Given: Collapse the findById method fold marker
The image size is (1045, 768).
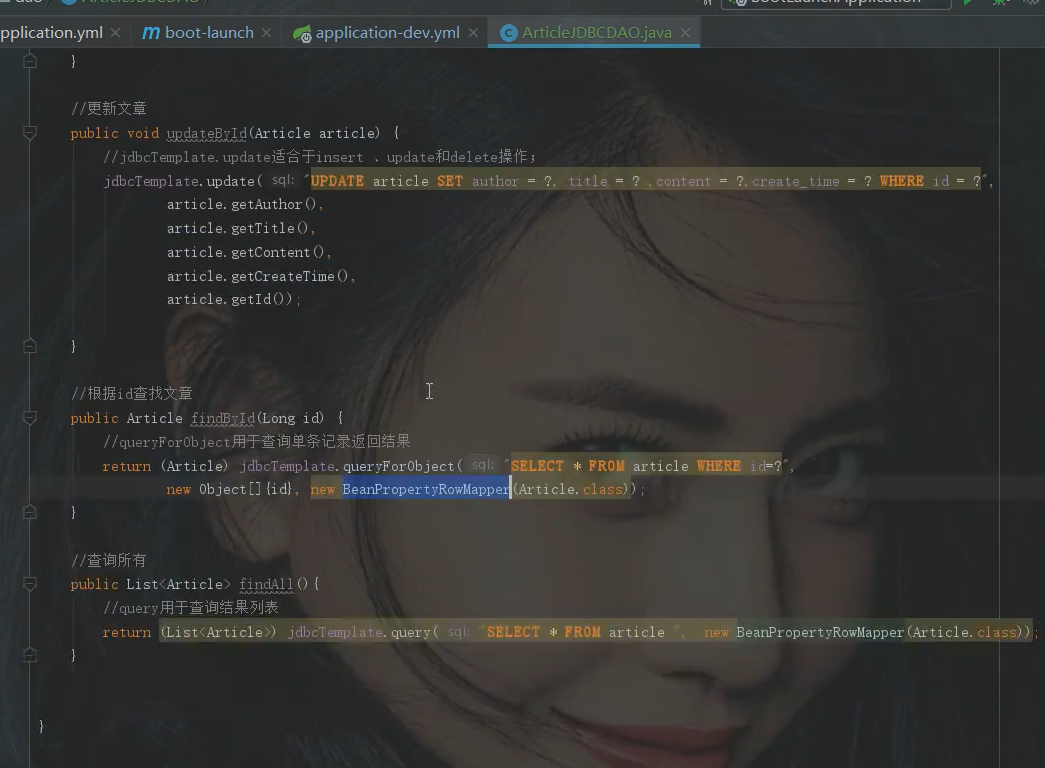Looking at the screenshot, I should click(29, 418).
